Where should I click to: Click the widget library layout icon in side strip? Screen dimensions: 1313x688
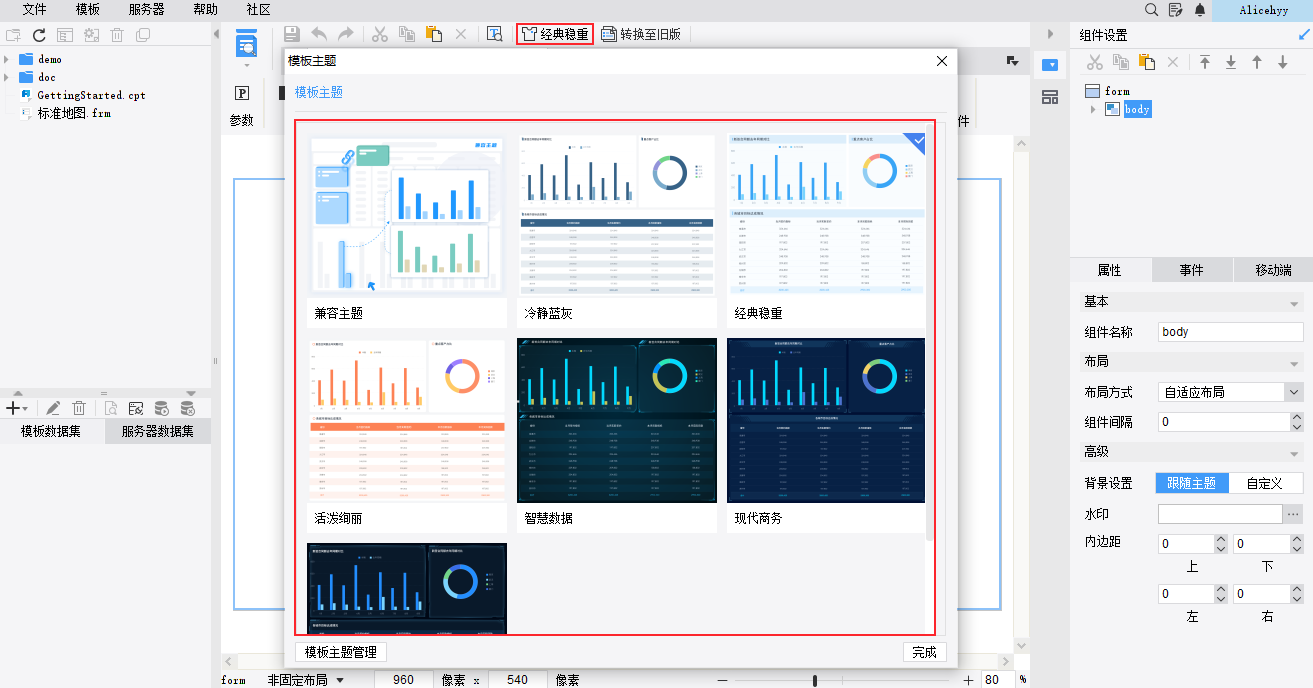(1050, 97)
